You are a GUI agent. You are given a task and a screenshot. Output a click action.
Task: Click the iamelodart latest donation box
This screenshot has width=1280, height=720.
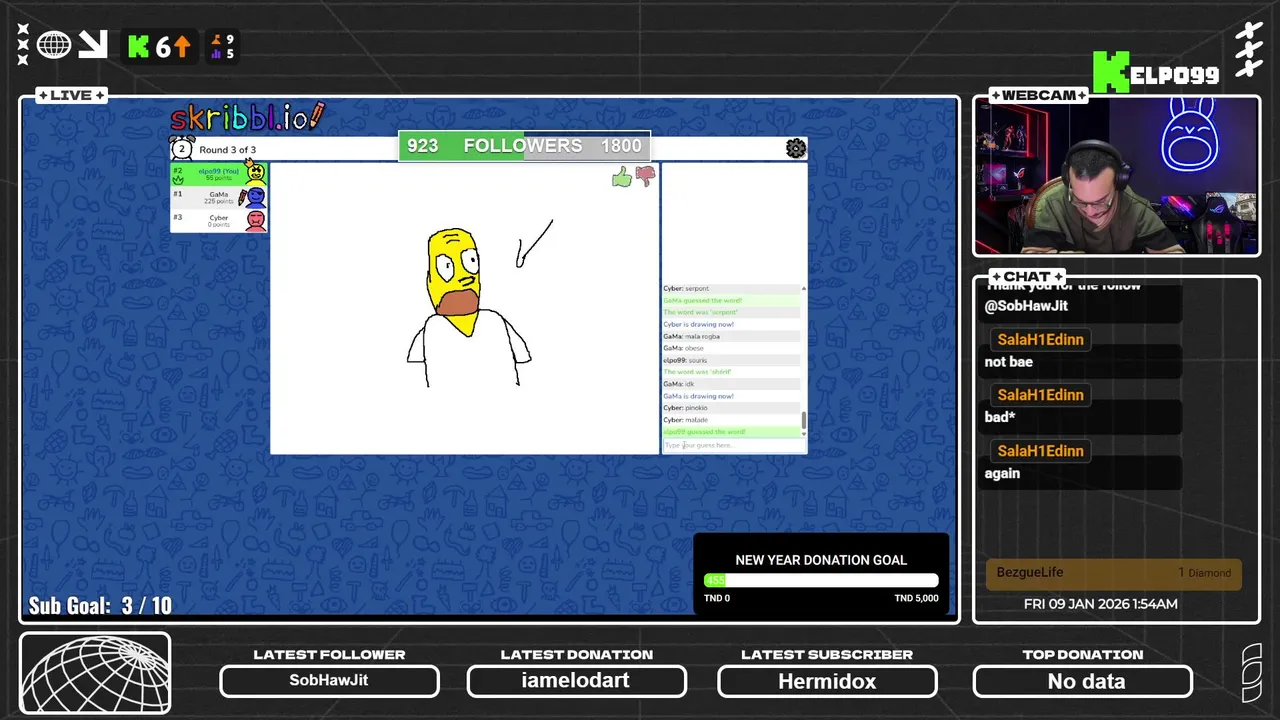point(576,681)
